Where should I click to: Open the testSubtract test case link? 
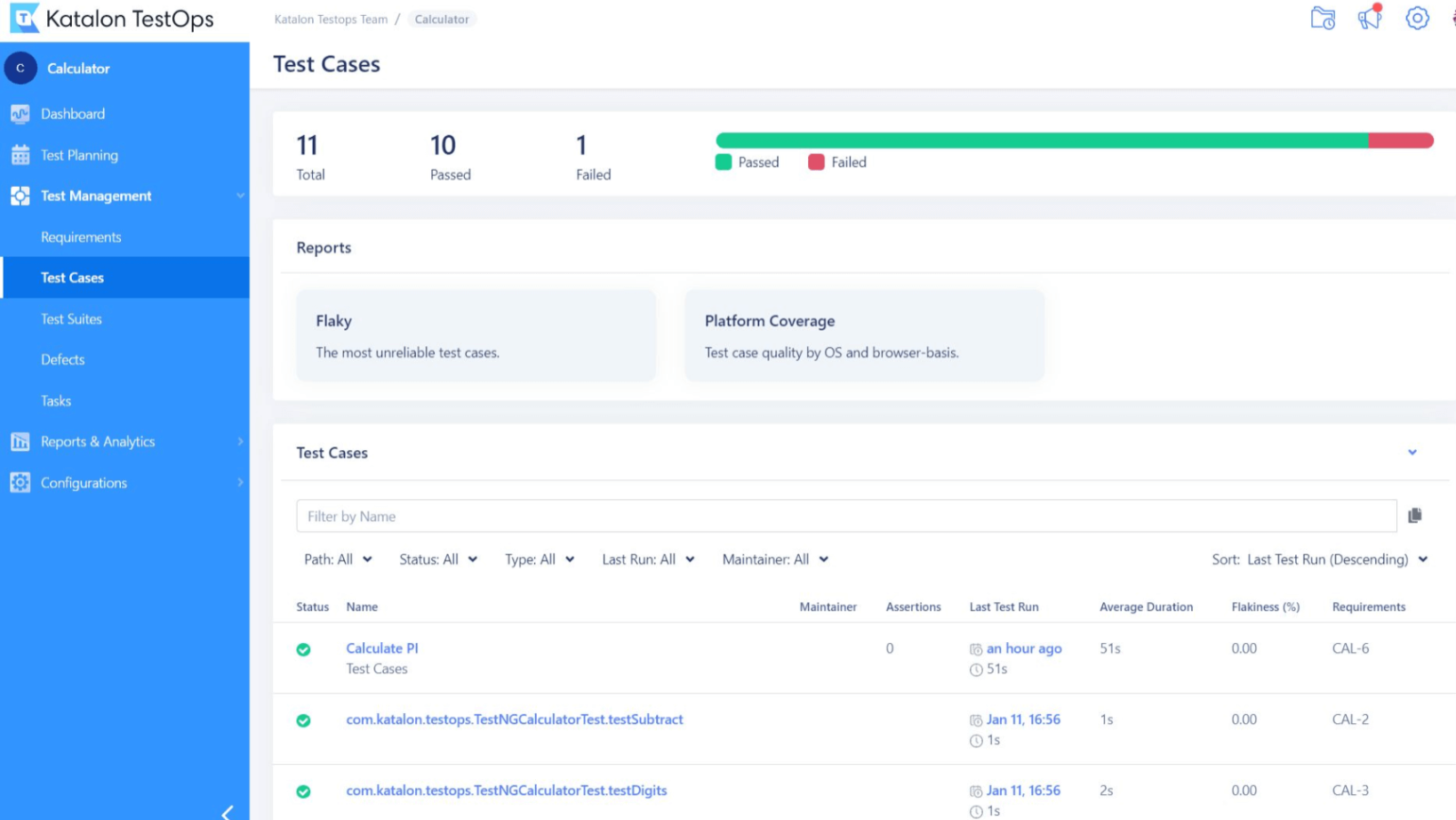point(515,720)
